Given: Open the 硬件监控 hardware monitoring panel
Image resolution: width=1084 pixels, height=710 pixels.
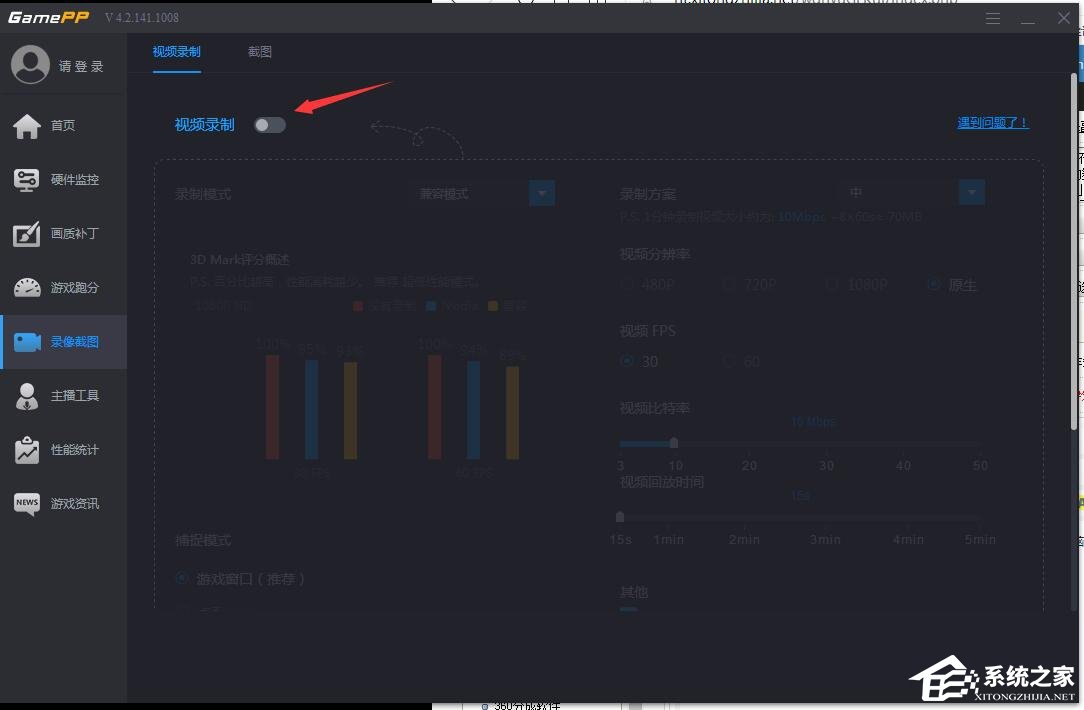Looking at the screenshot, I should click(x=63, y=180).
